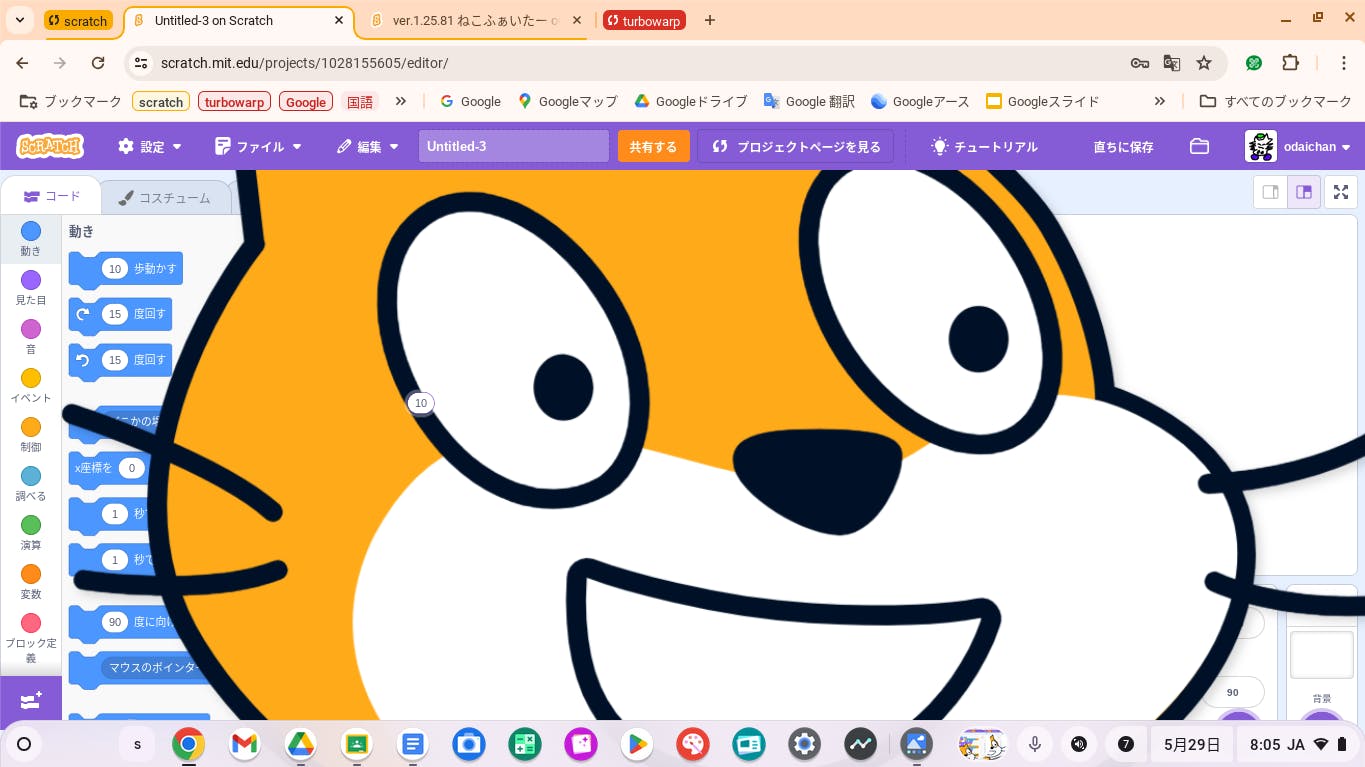Image resolution: width=1365 pixels, height=767 pixels.
Task: Click the clockwise rotate 15 degrees block
Action: [x=120, y=314]
